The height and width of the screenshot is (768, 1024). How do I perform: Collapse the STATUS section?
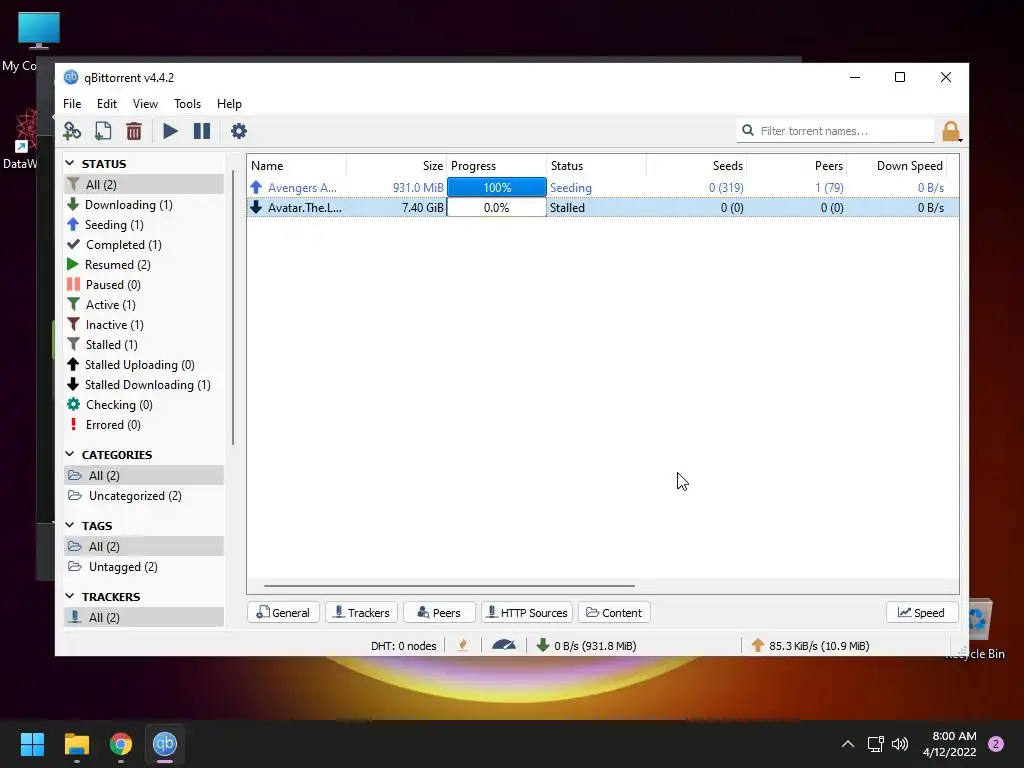tap(70, 163)
